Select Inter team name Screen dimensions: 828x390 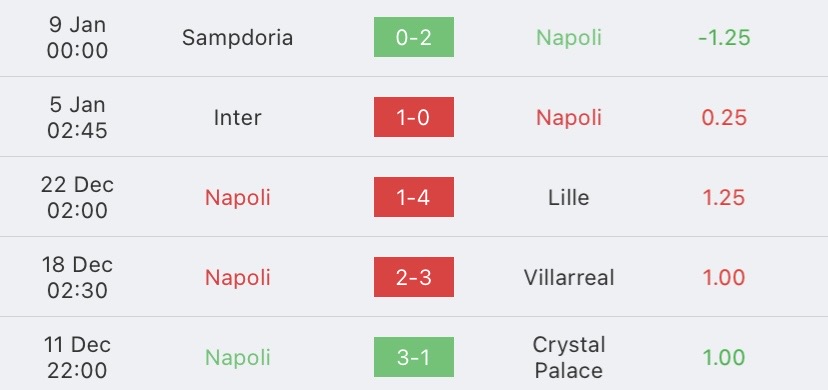click(x=238, y=118)
